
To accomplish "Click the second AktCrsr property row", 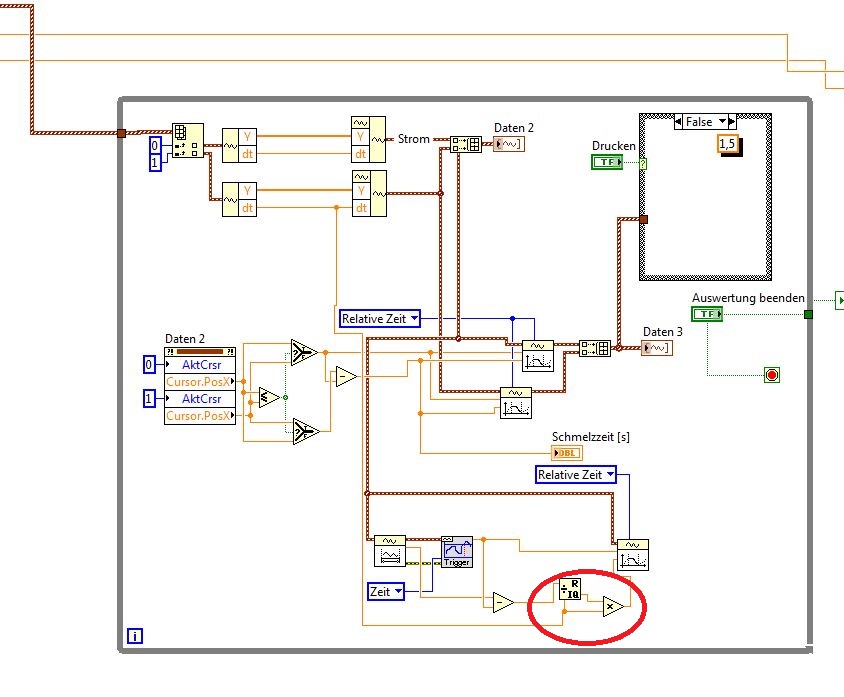I will click(x=200, y=399).
